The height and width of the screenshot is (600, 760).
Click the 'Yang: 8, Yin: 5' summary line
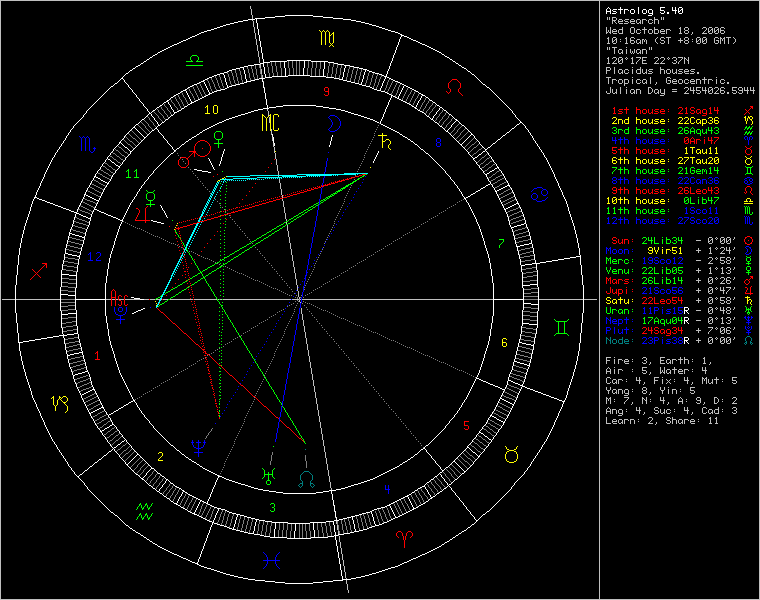click(x=650, y=391)
